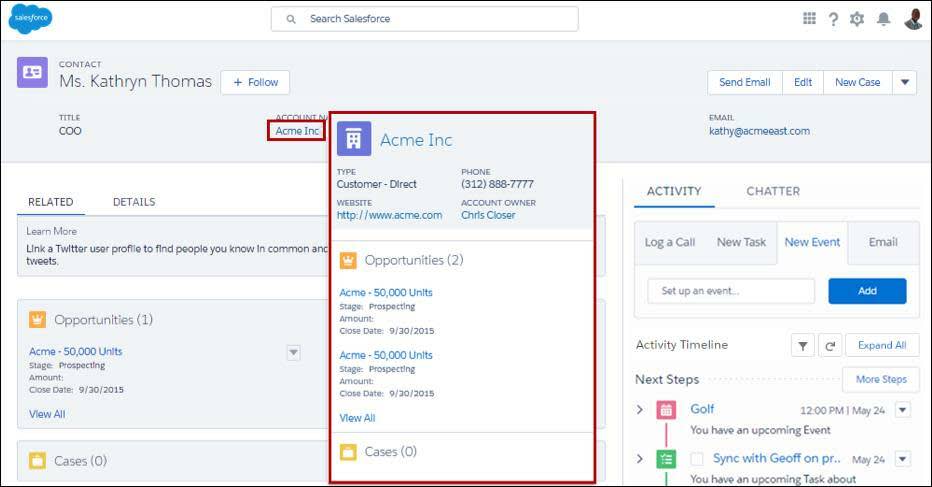Click the Salesforce cloud logo
Viewport: 932px width, 487px height.
[x=30, y=18]
